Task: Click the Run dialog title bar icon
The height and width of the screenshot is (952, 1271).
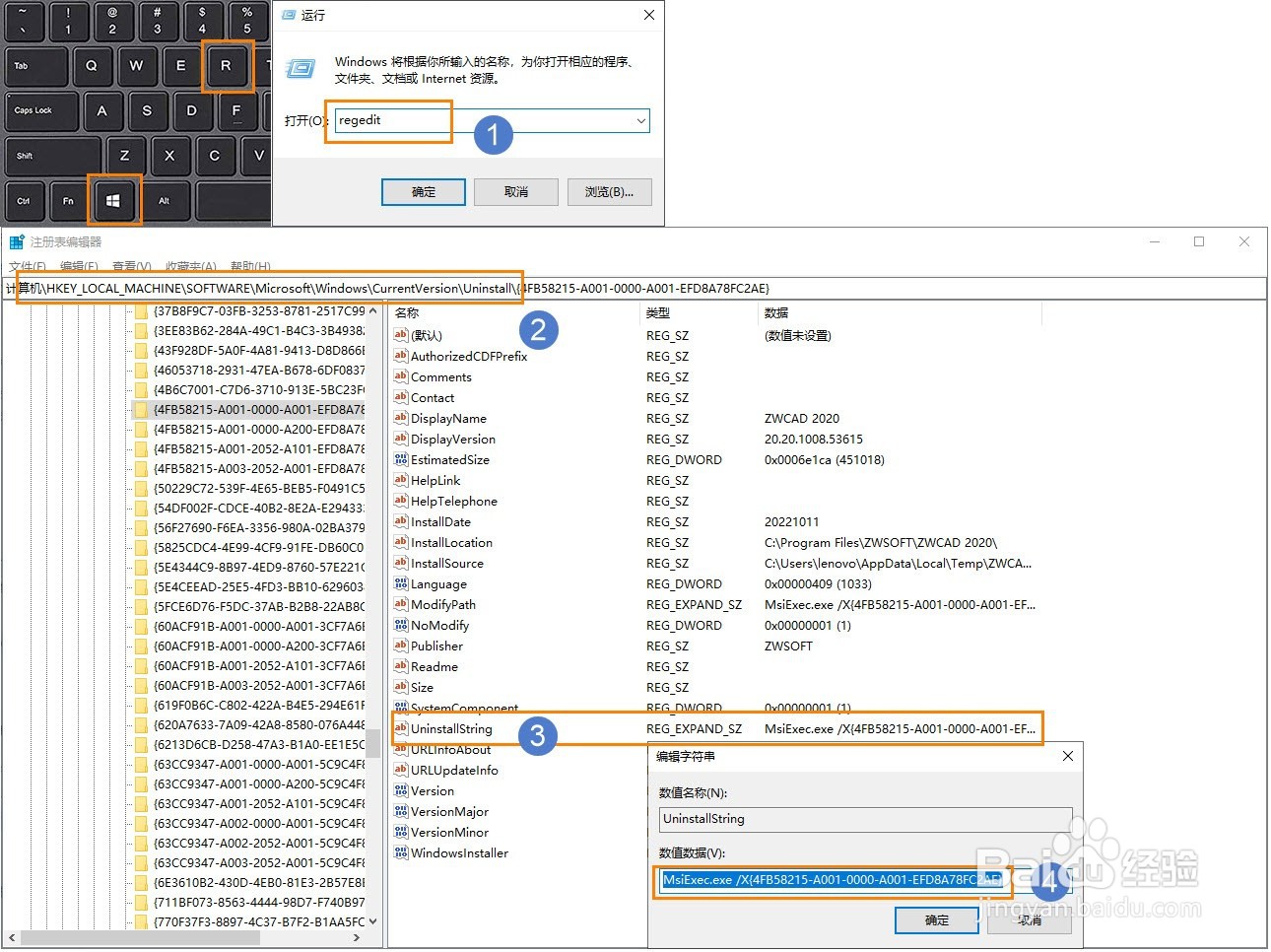Action: pyautogui.click(x=290, y=15)
